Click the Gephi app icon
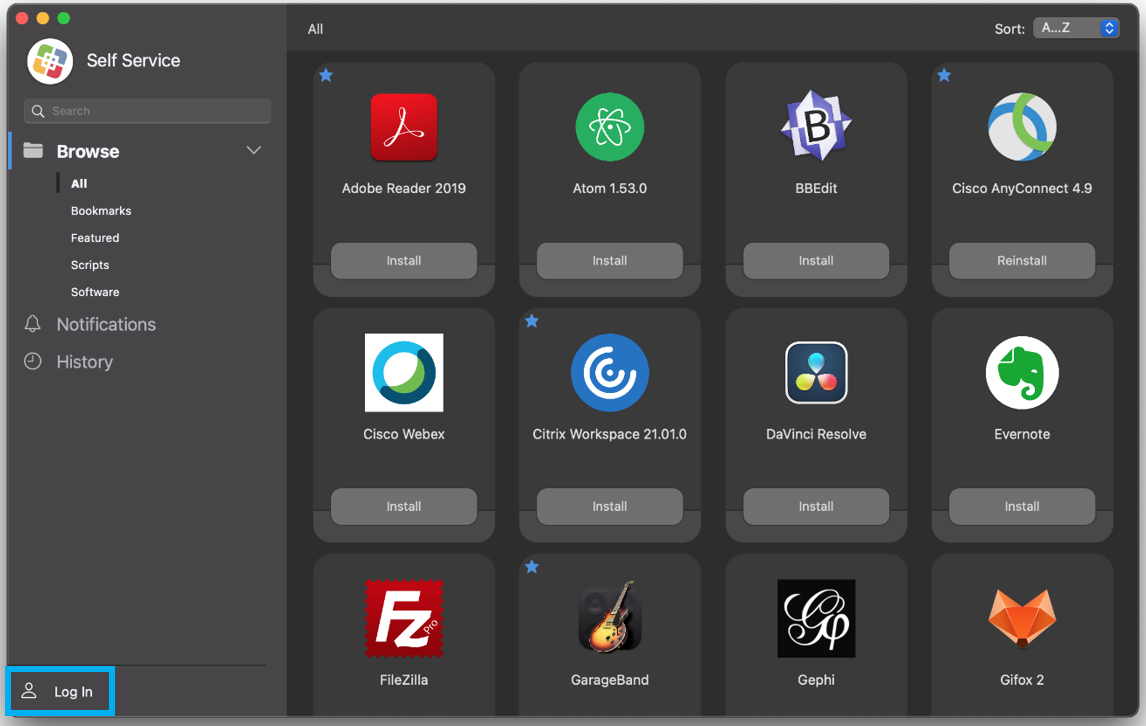The height and width of the screenshot is (726, 1146). [x=816, y=619]
